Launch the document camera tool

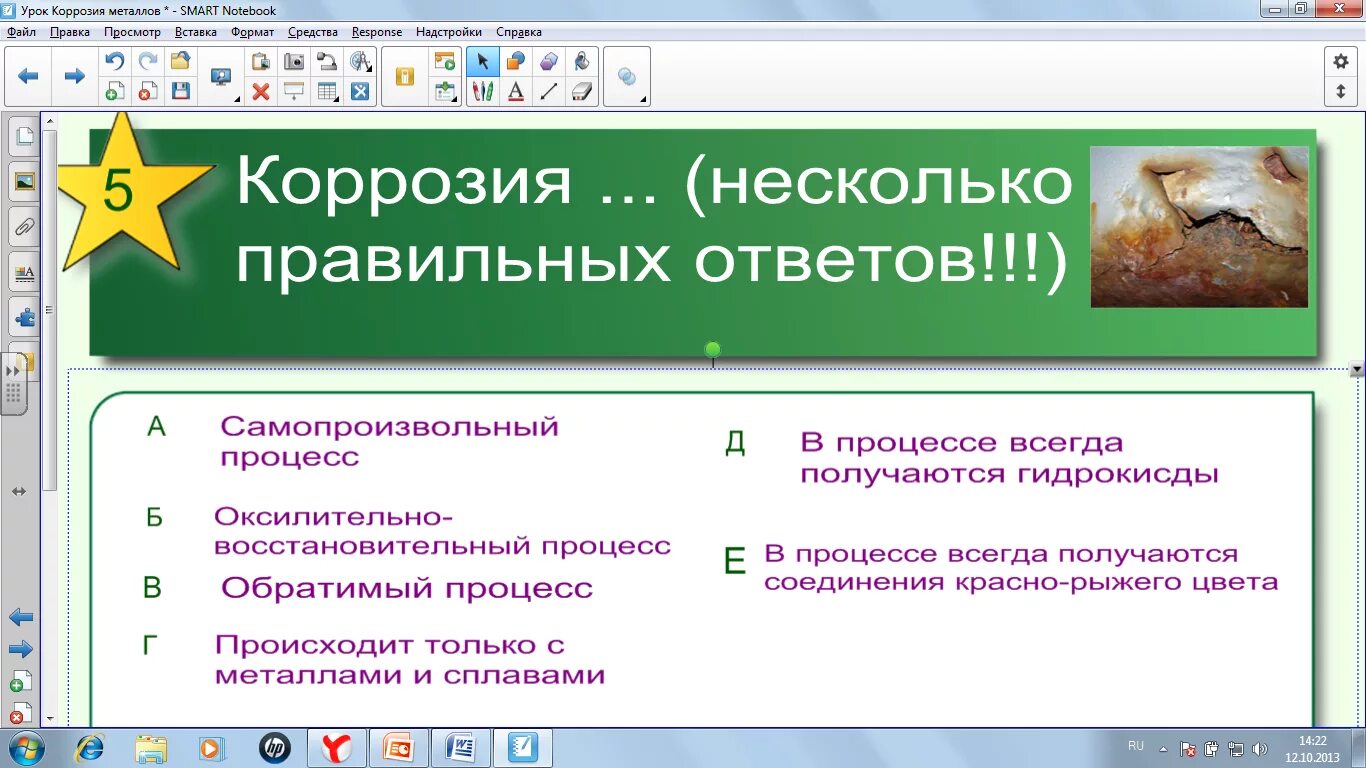pos(327,61)
